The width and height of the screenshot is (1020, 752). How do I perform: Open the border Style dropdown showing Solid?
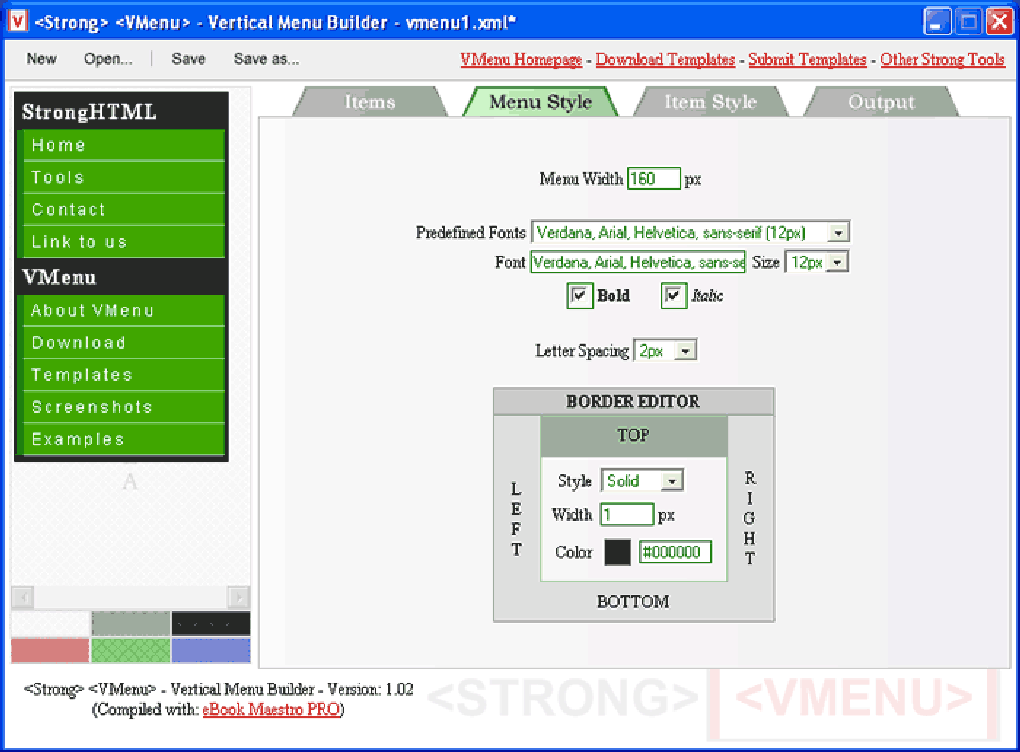673,480
